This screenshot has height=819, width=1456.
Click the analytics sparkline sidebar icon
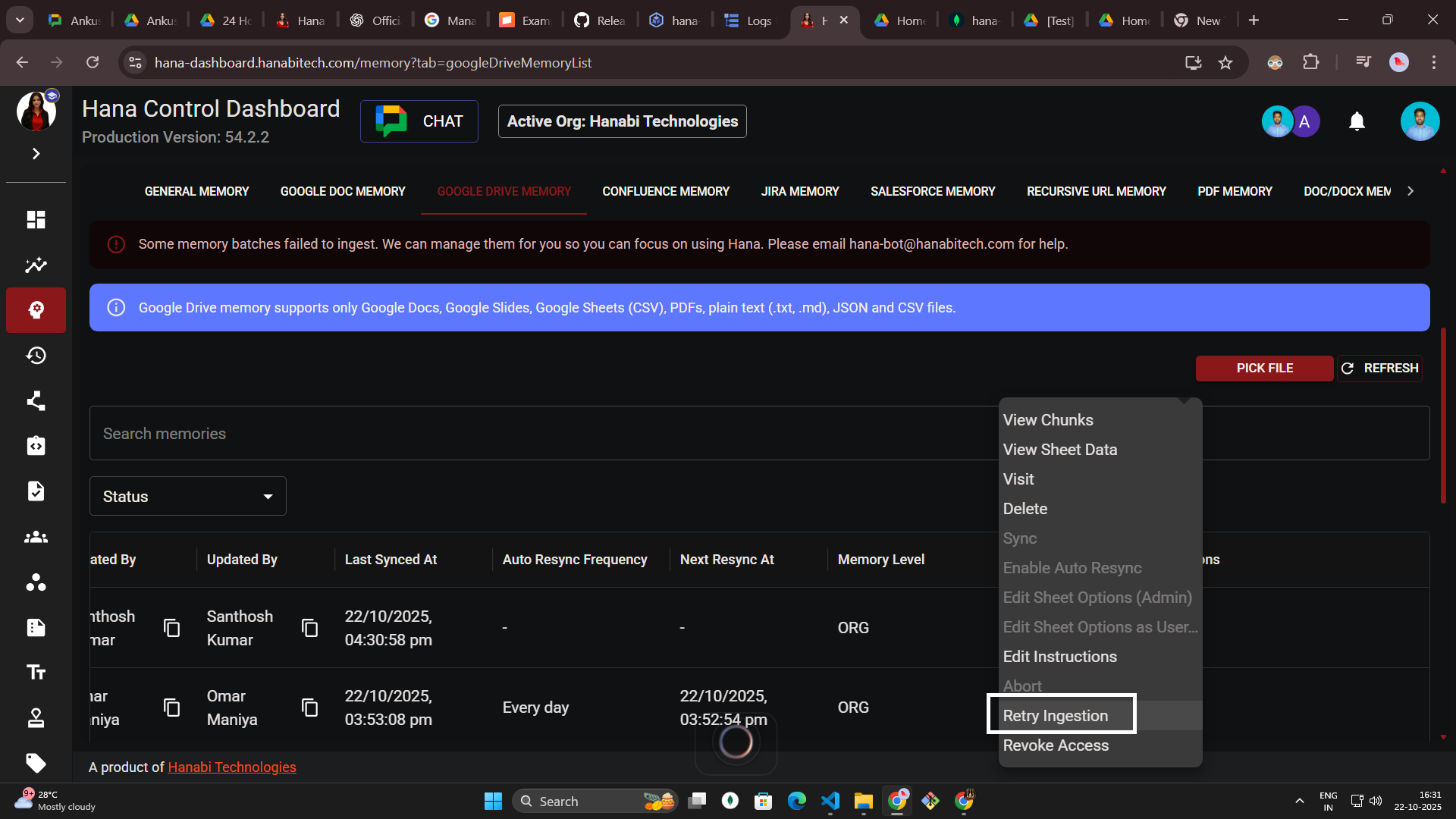coord(36,265)
